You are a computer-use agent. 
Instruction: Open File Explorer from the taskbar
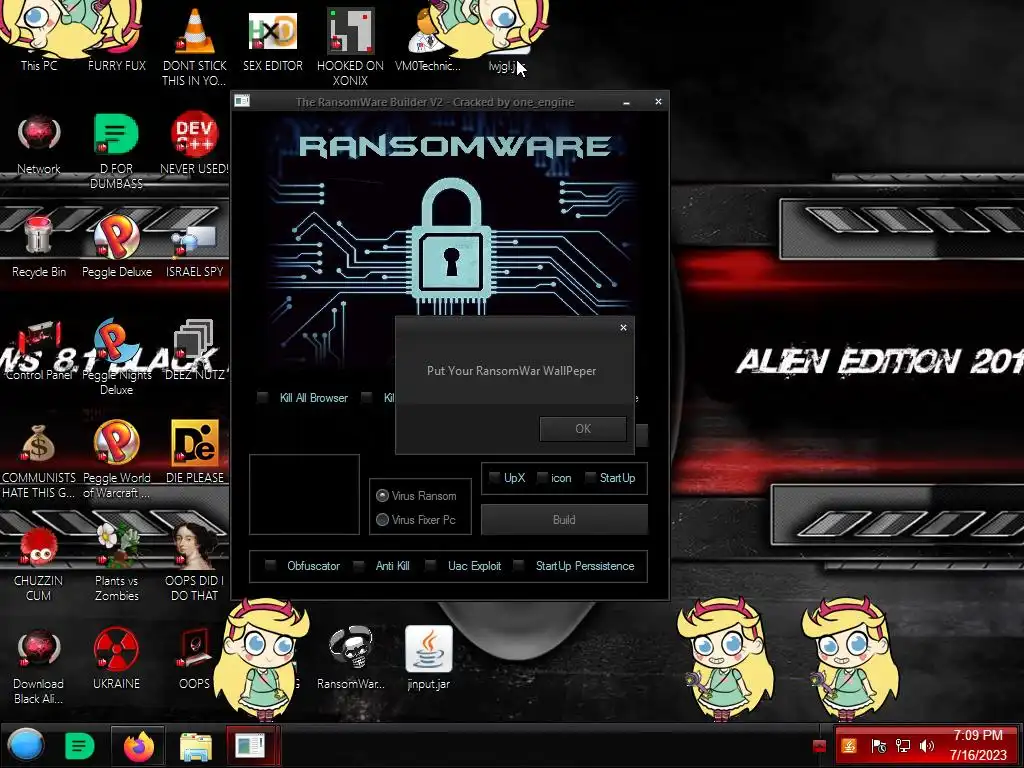(x=195, y=746)
